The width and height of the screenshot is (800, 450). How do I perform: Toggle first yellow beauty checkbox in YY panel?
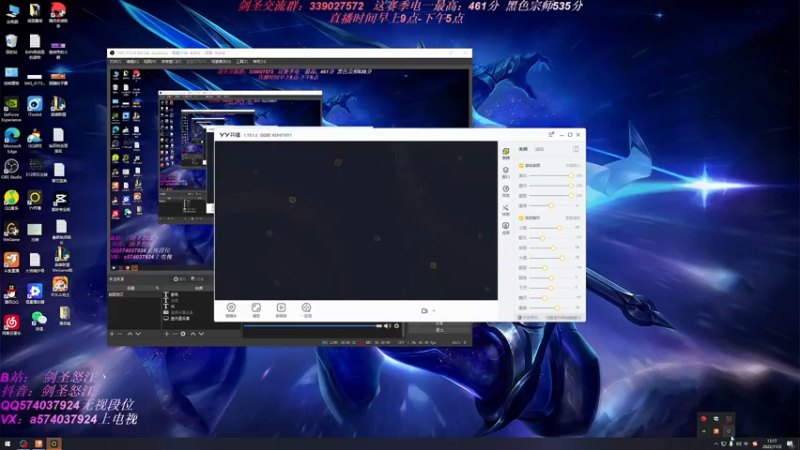[521, 165]
